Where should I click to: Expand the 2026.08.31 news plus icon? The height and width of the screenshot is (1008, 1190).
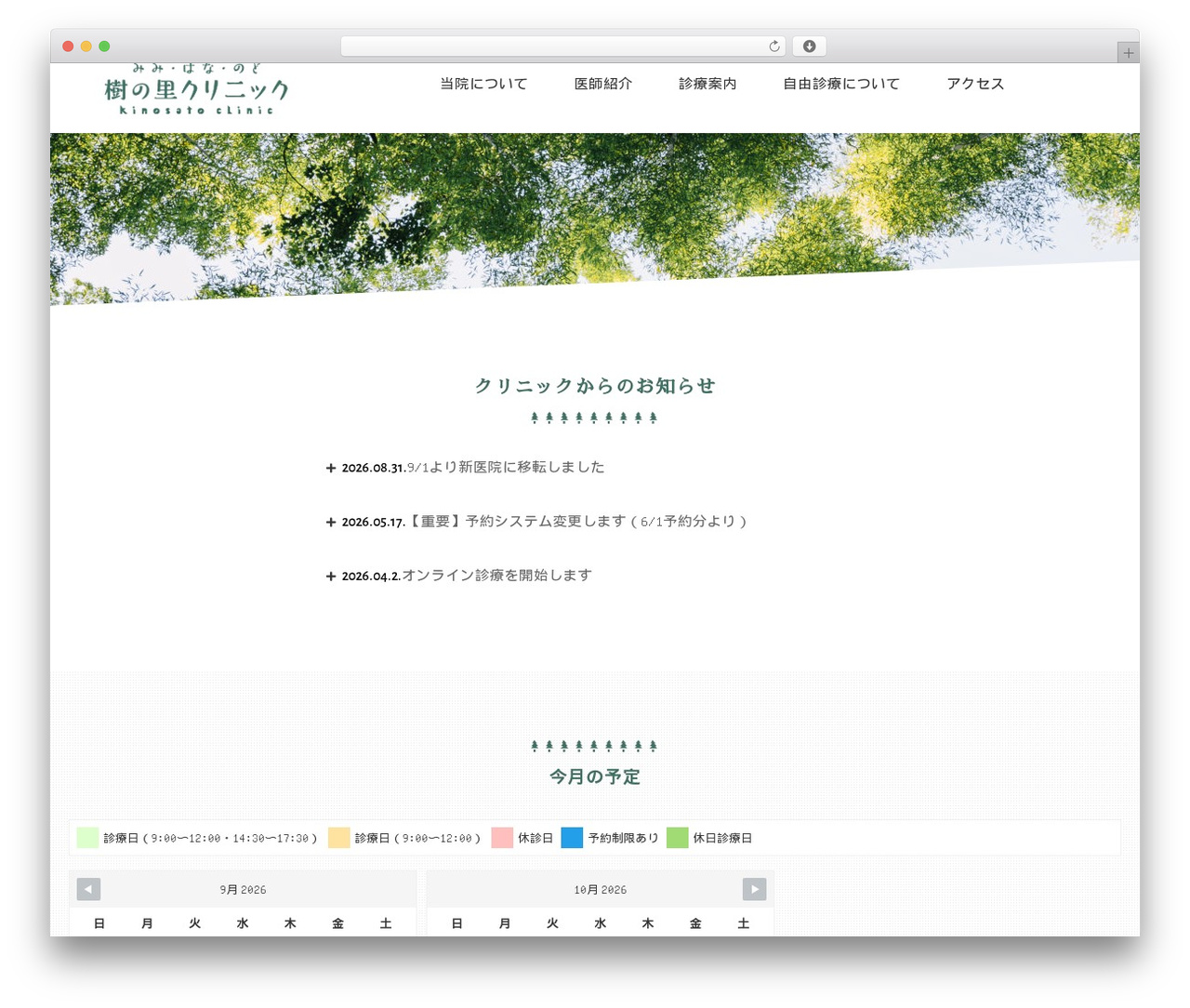331,468
